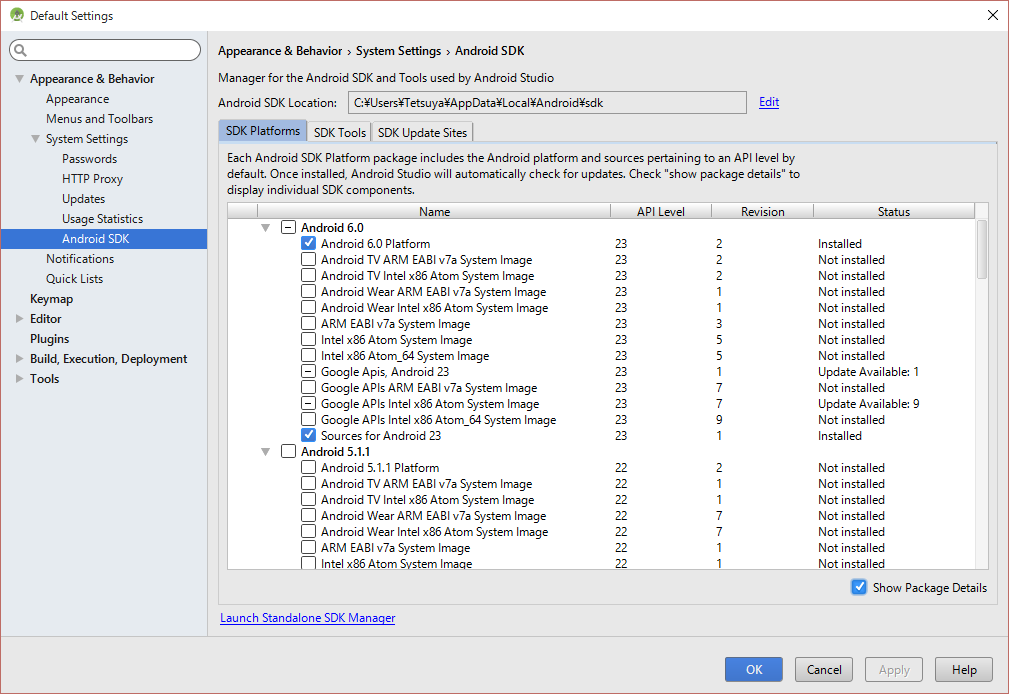
Task: Open Appearance settings page
Action: pyautogui.click(x=77, y=98)
